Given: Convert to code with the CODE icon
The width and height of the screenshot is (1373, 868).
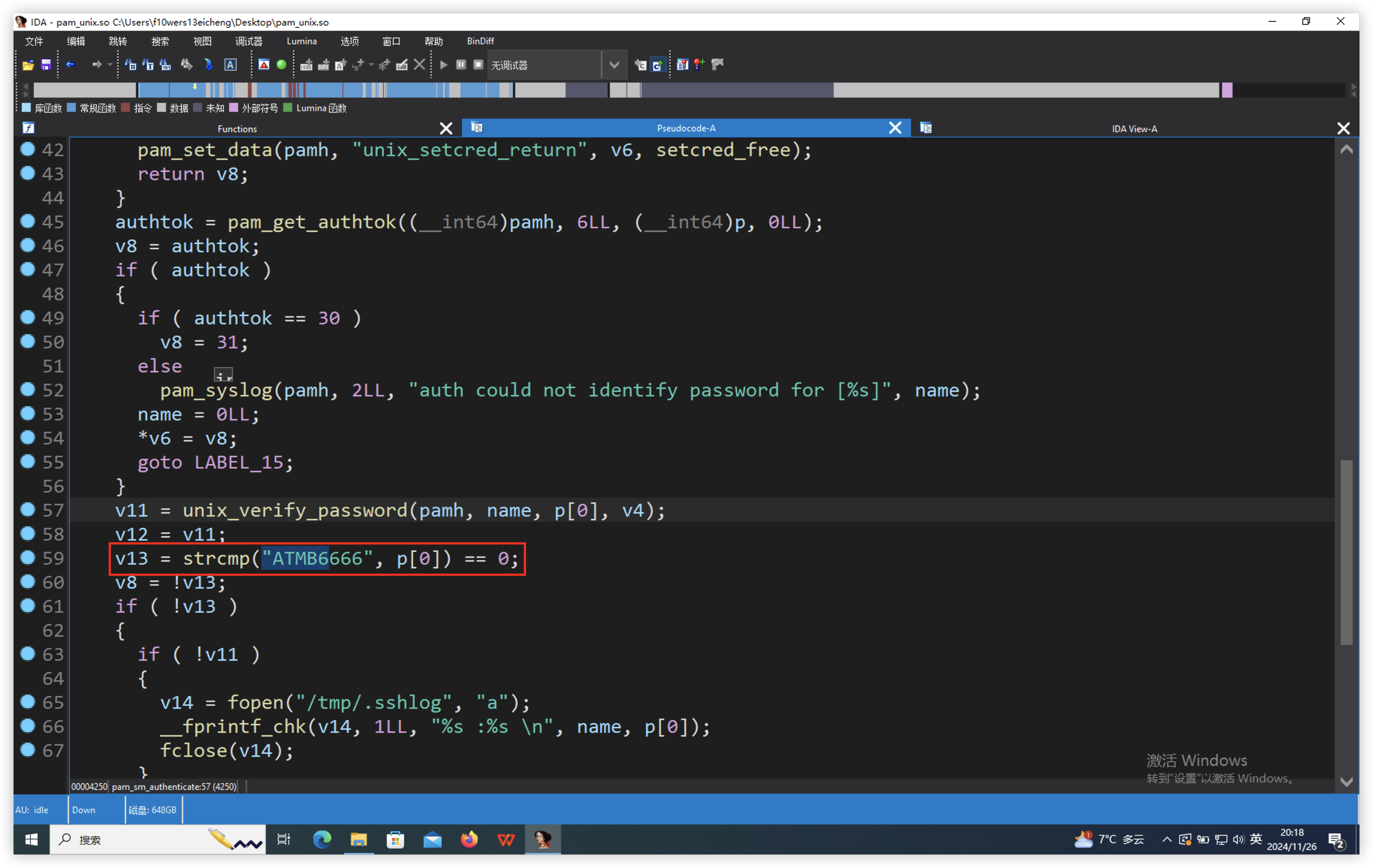Looking at the screenshot, I should coord(306,65).
